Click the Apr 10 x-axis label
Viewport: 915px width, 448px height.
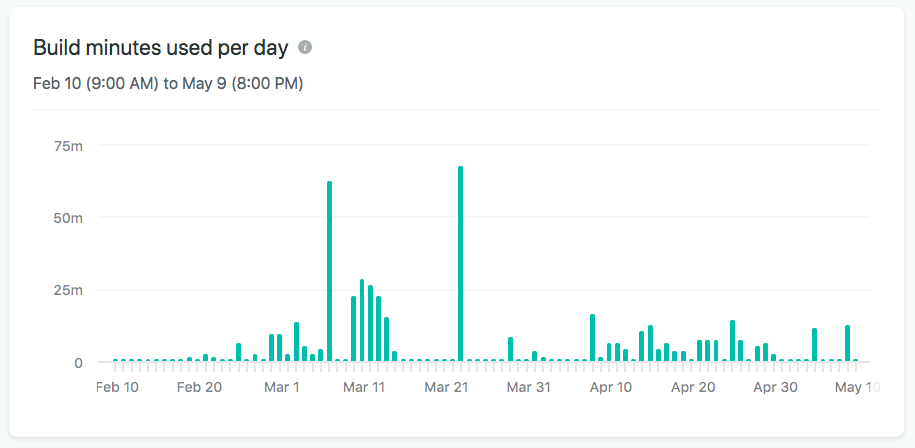click(610, 387)
